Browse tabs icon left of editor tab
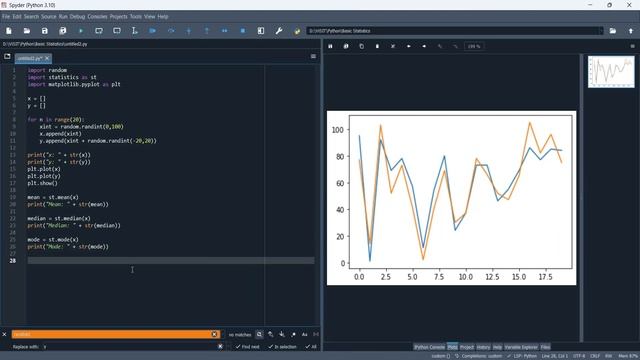The height and width of the screenshot is (360, 640). [x=7, y=57]
